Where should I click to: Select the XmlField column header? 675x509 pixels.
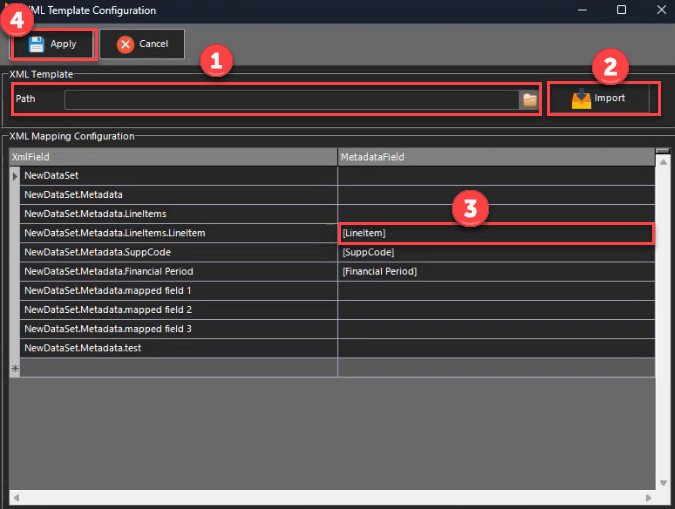click(173, 157)
